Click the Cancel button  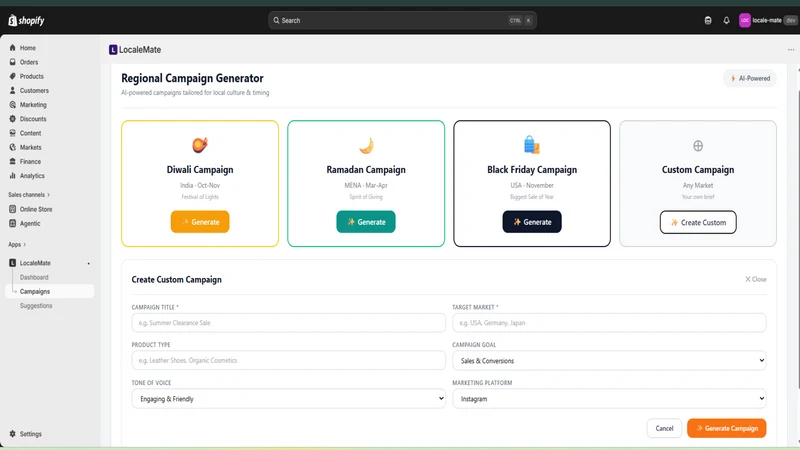pos(664,428)
